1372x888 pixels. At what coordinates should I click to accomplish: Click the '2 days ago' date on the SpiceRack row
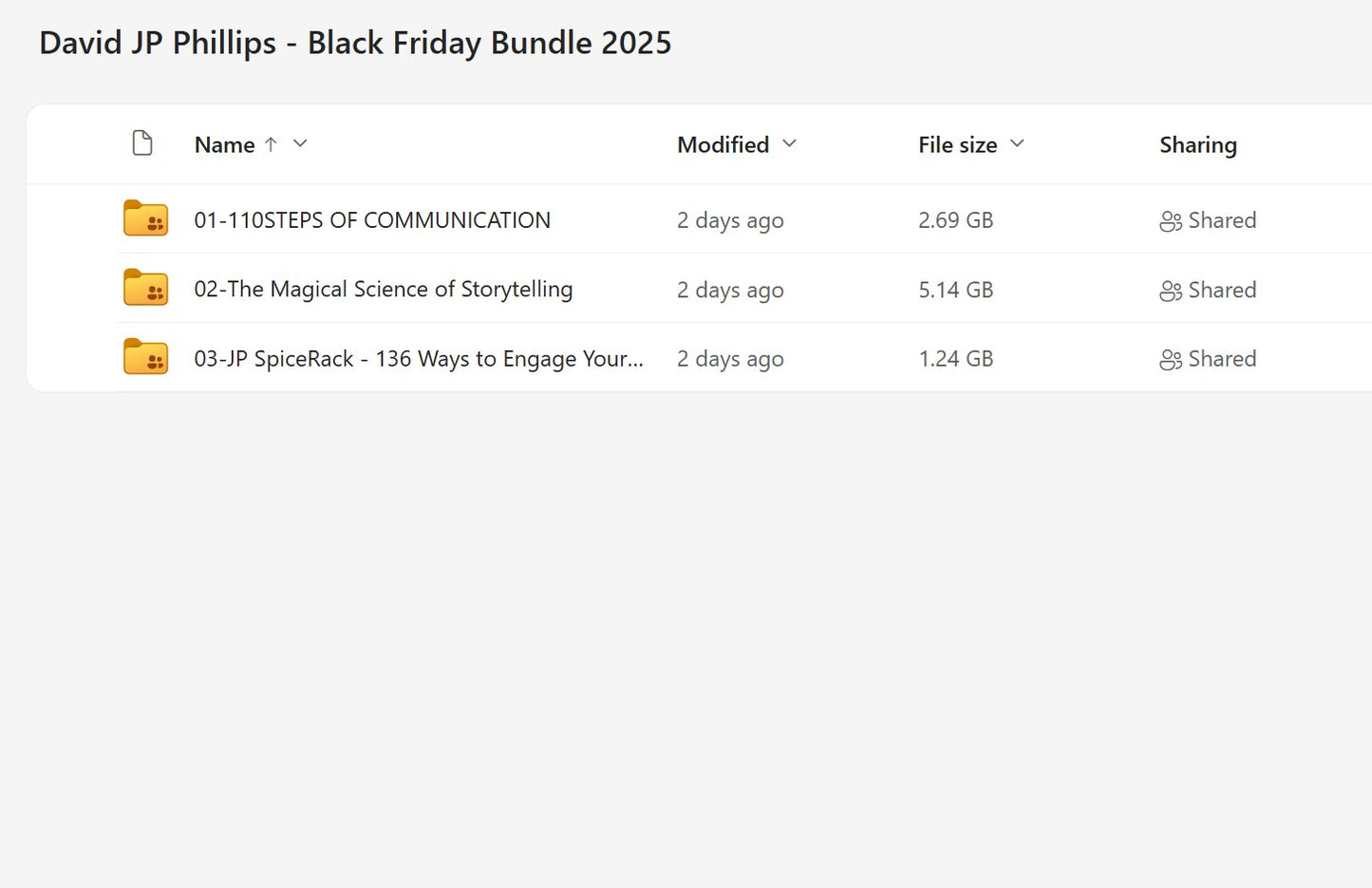pos(730,358)
